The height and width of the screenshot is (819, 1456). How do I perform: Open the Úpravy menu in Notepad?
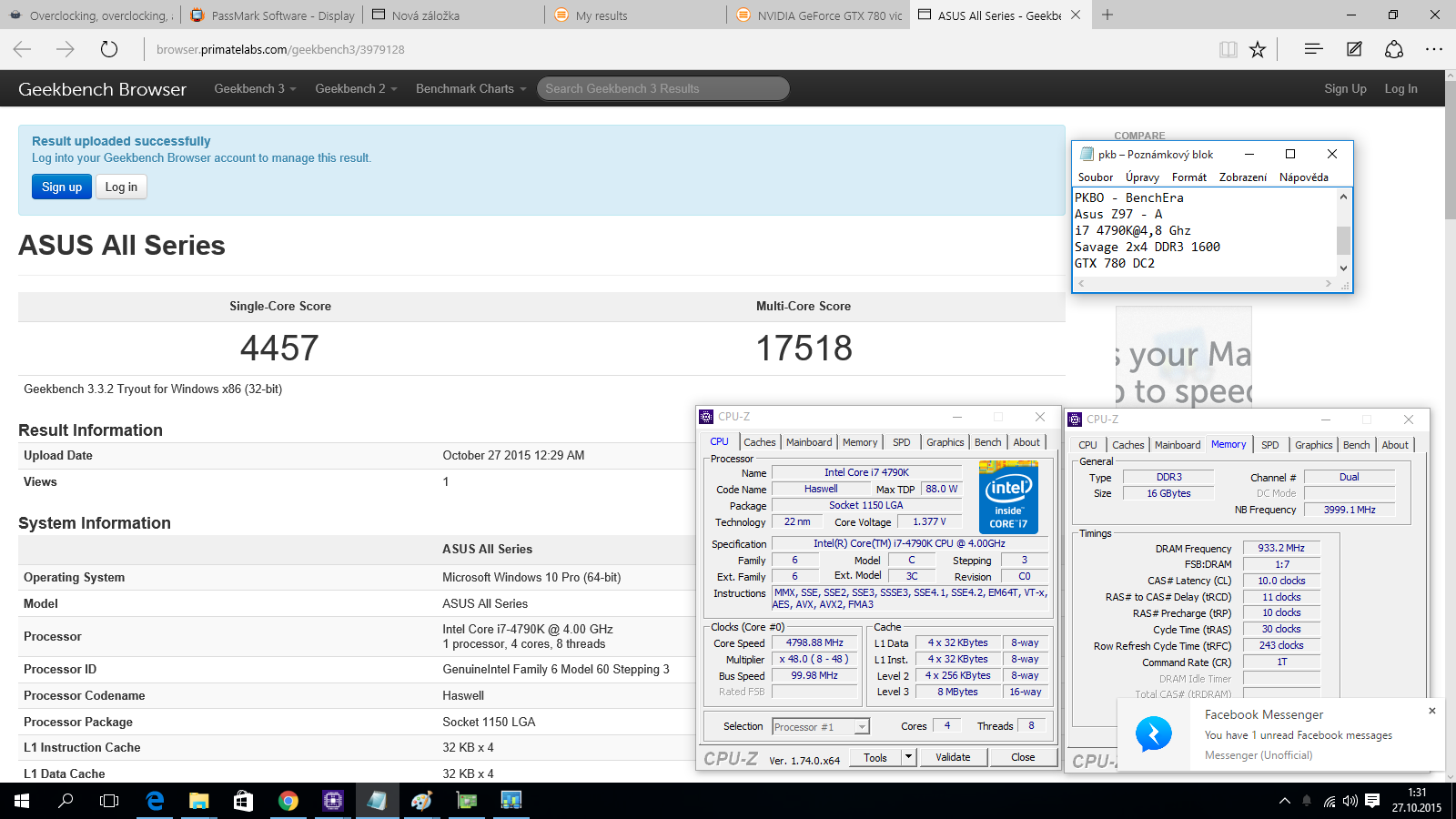(x=1142, y=177)
